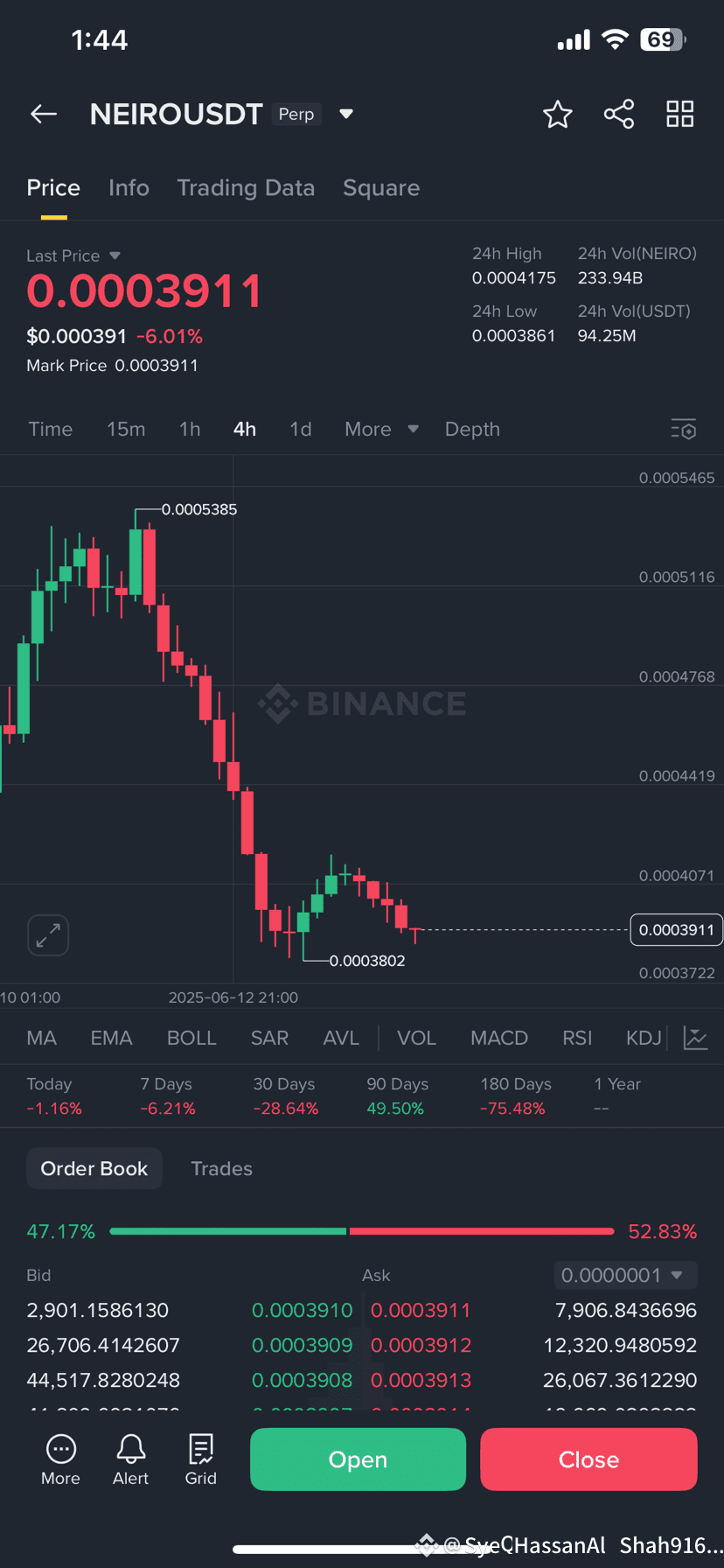This screenshot has width=724, height=1568.
Task: Open the Last Price type dropdown
Action: click(x=115, y=255)
